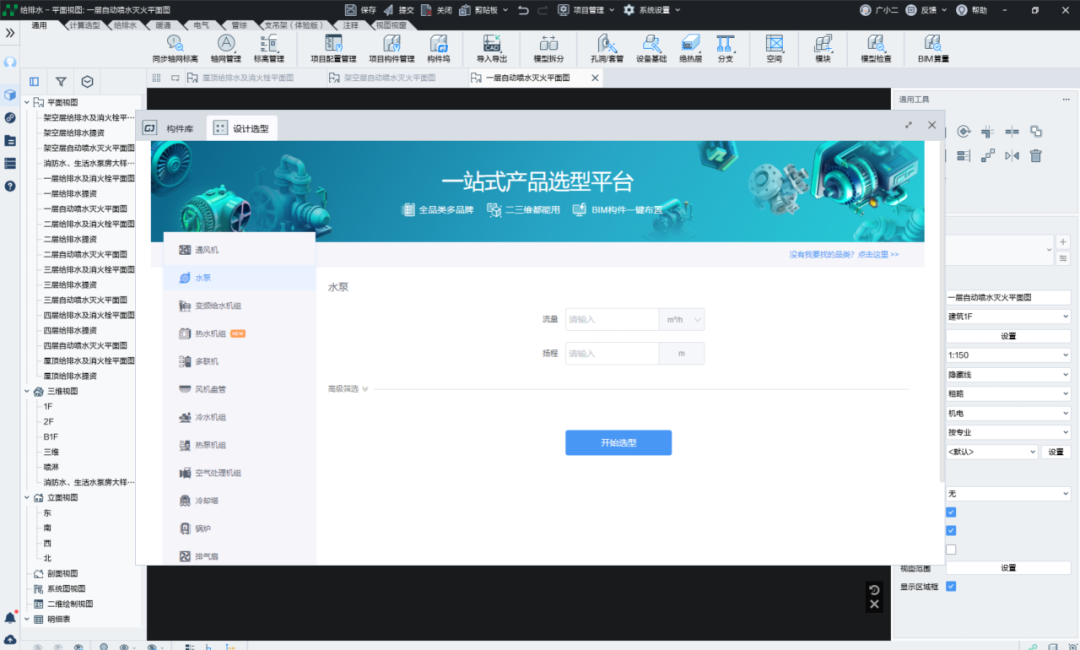Enlarge the selection dialog with expand arrows
Image resolution: width=1080 pixels, height=650 pixels.
pos(908,125)
